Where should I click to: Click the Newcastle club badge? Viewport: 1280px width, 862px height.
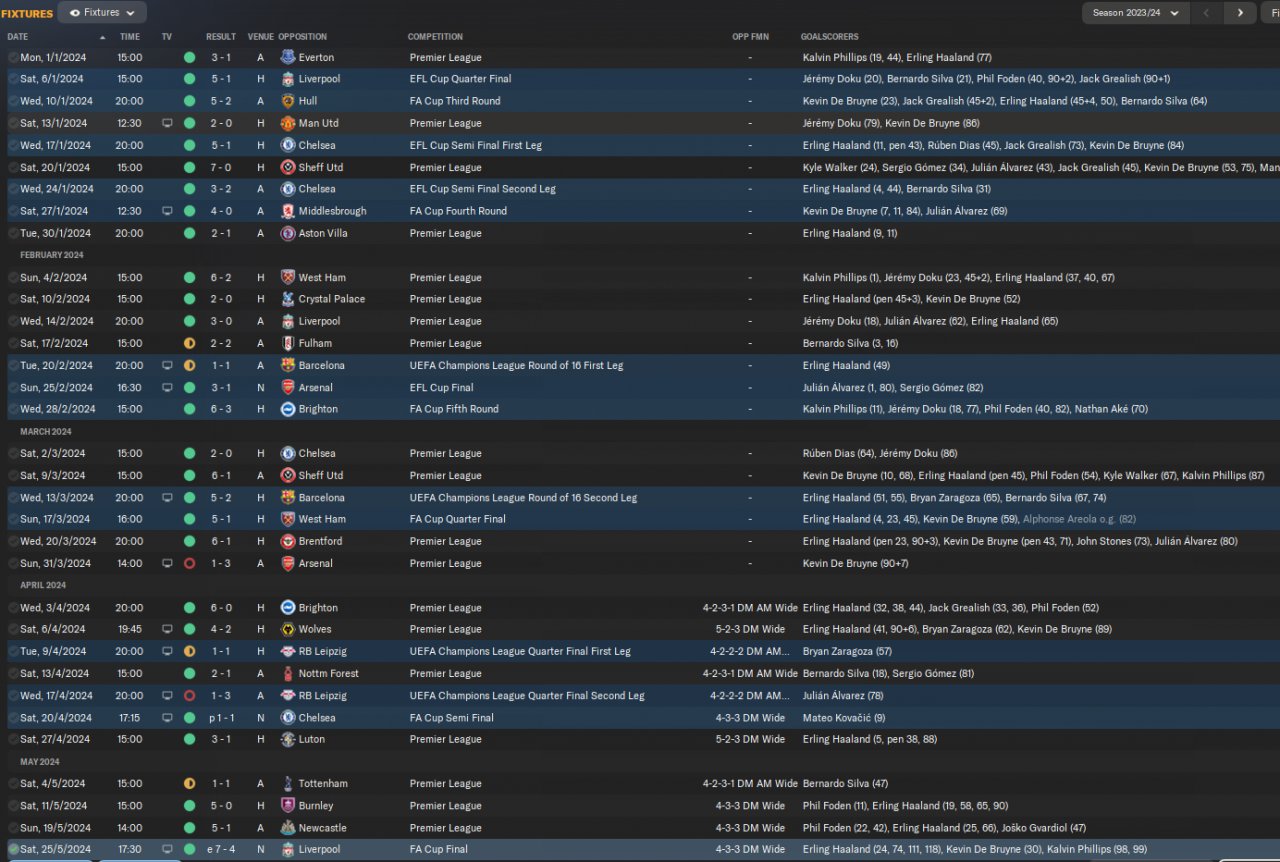288,827
